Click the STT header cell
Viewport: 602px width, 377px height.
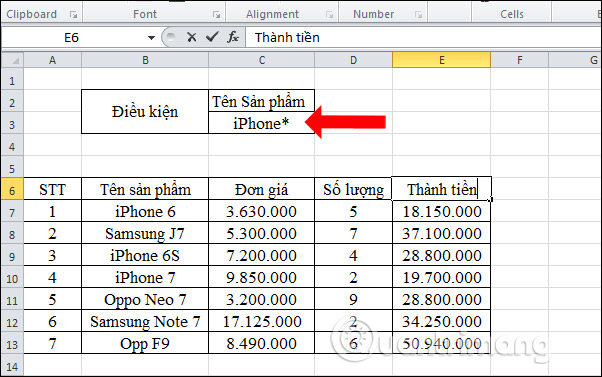click(x=53, y=189)
